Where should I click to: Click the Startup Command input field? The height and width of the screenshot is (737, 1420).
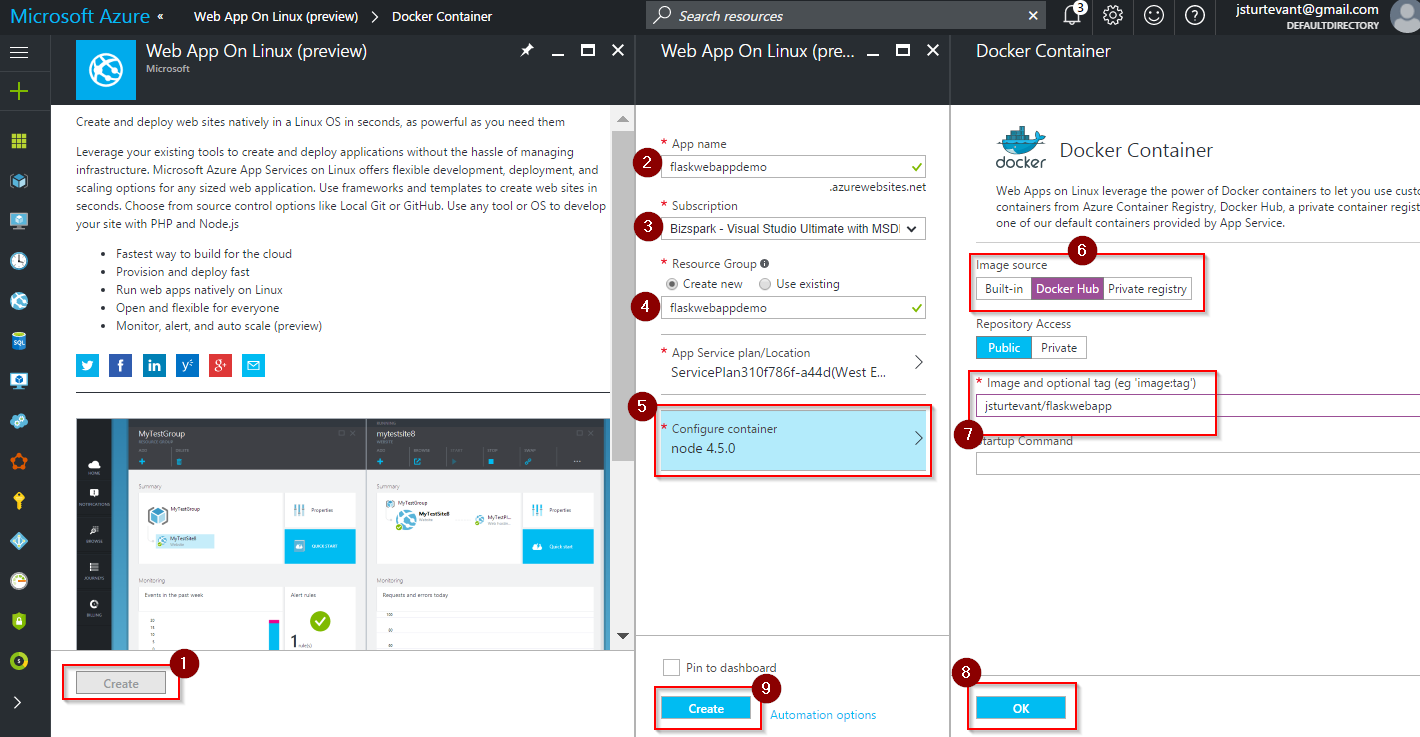coord(1198,464)
